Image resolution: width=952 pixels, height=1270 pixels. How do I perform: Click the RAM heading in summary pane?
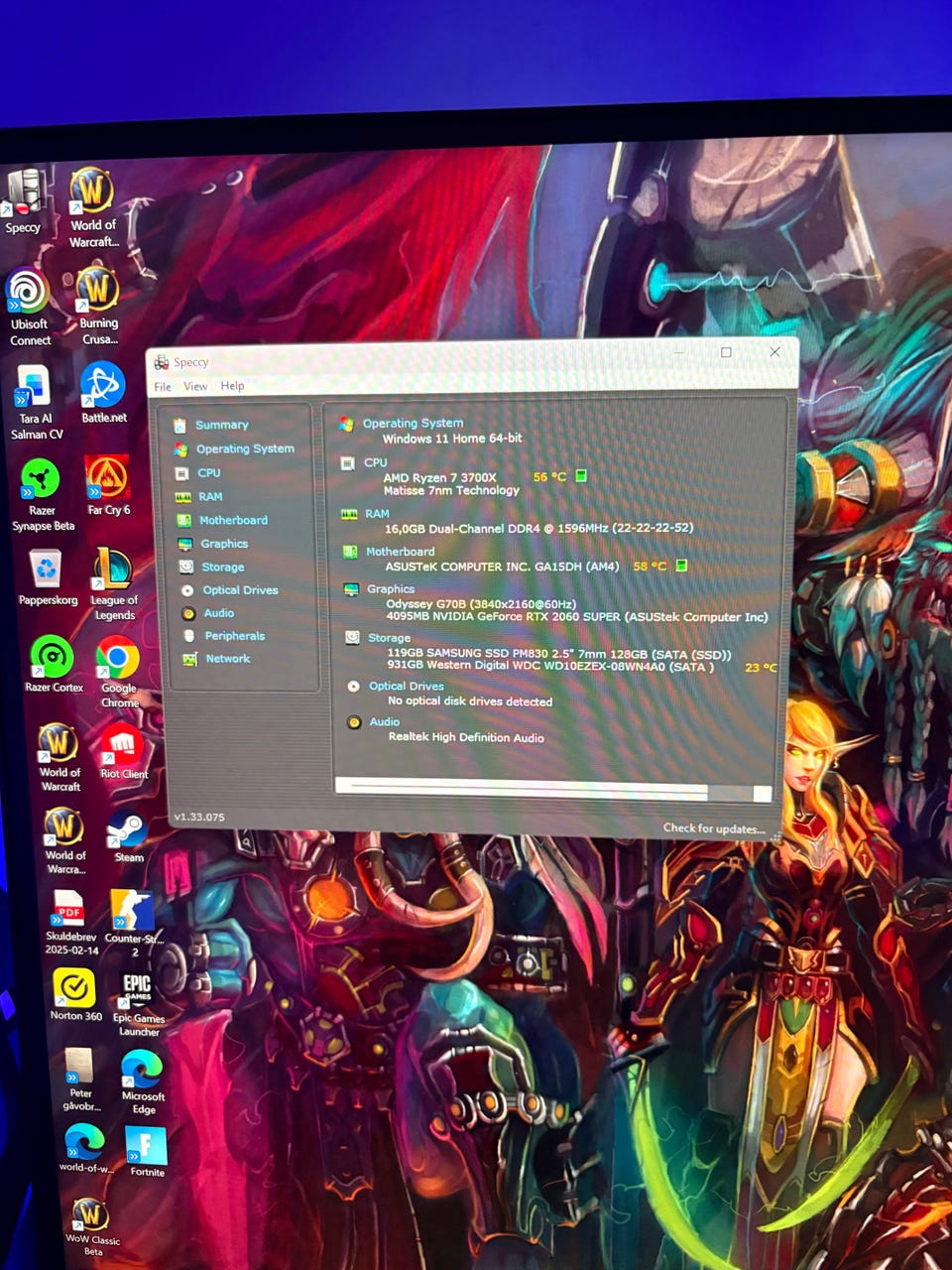pyautogui.click(x=377, y=514)
